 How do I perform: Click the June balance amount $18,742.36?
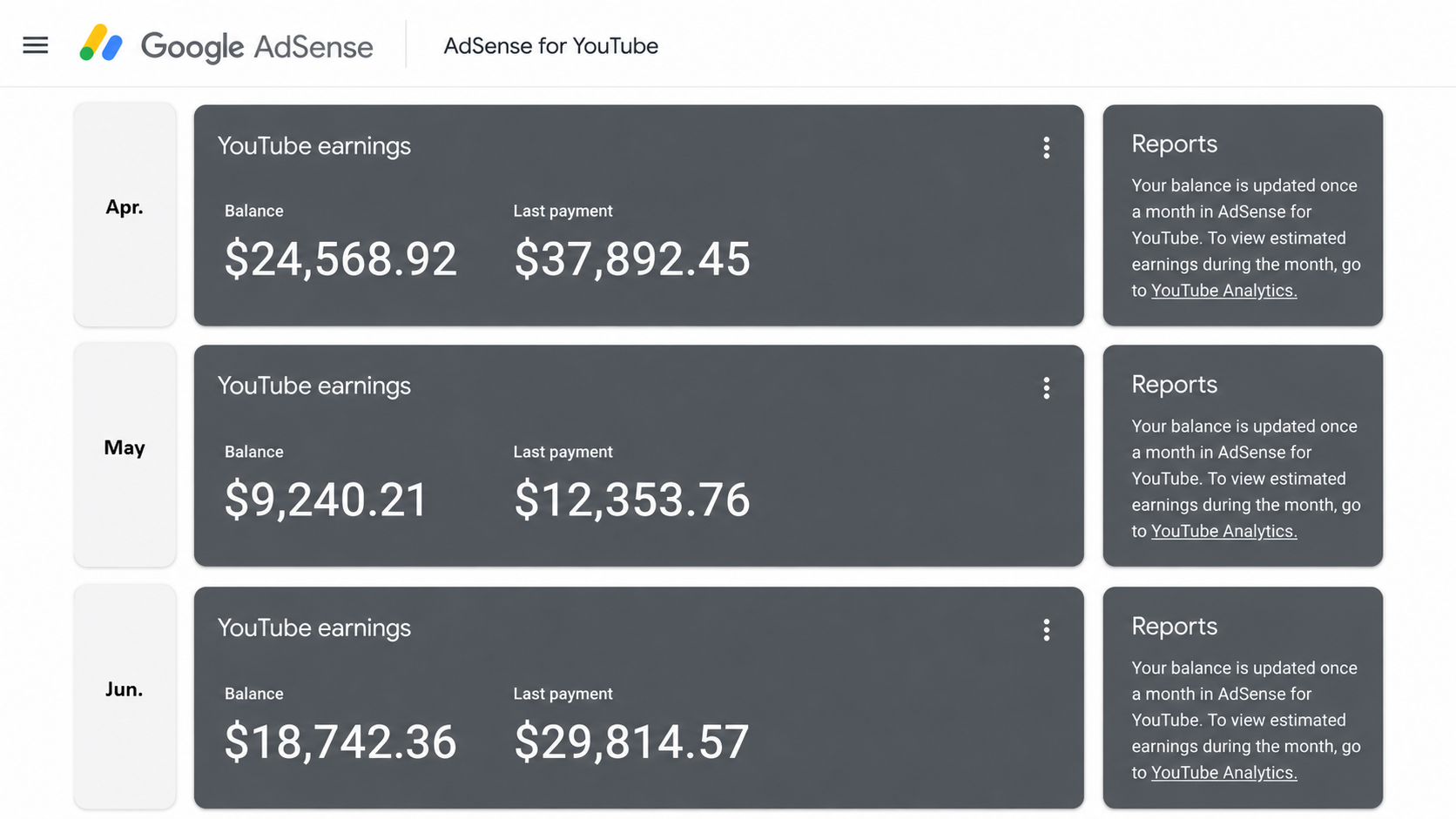[x=340, y=742]
